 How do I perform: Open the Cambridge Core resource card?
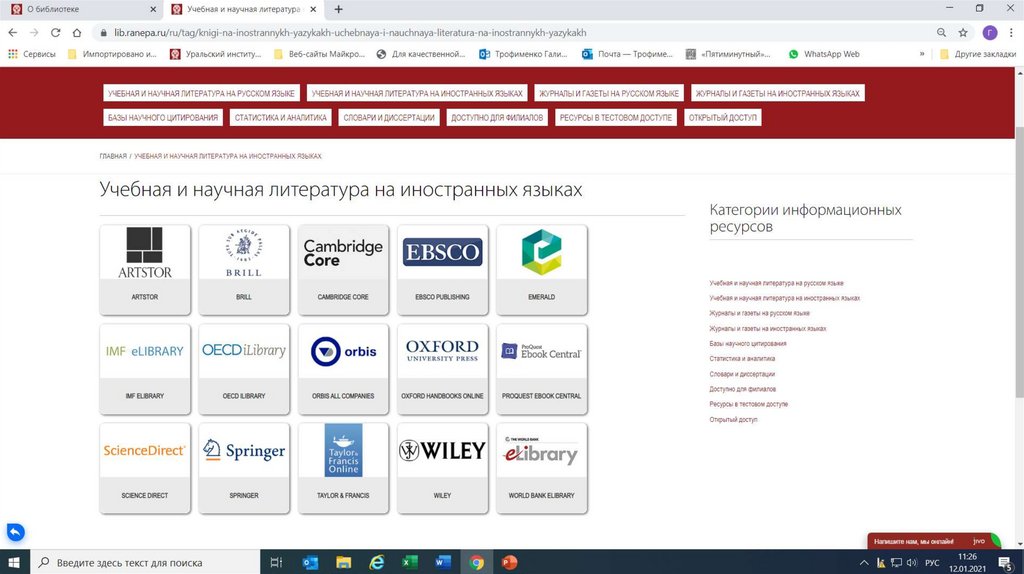[x=343, y=270]
